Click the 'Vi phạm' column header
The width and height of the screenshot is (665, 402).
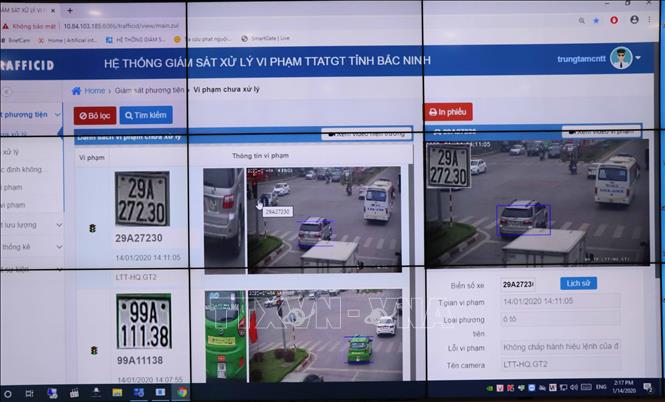(x=92, y=158)
